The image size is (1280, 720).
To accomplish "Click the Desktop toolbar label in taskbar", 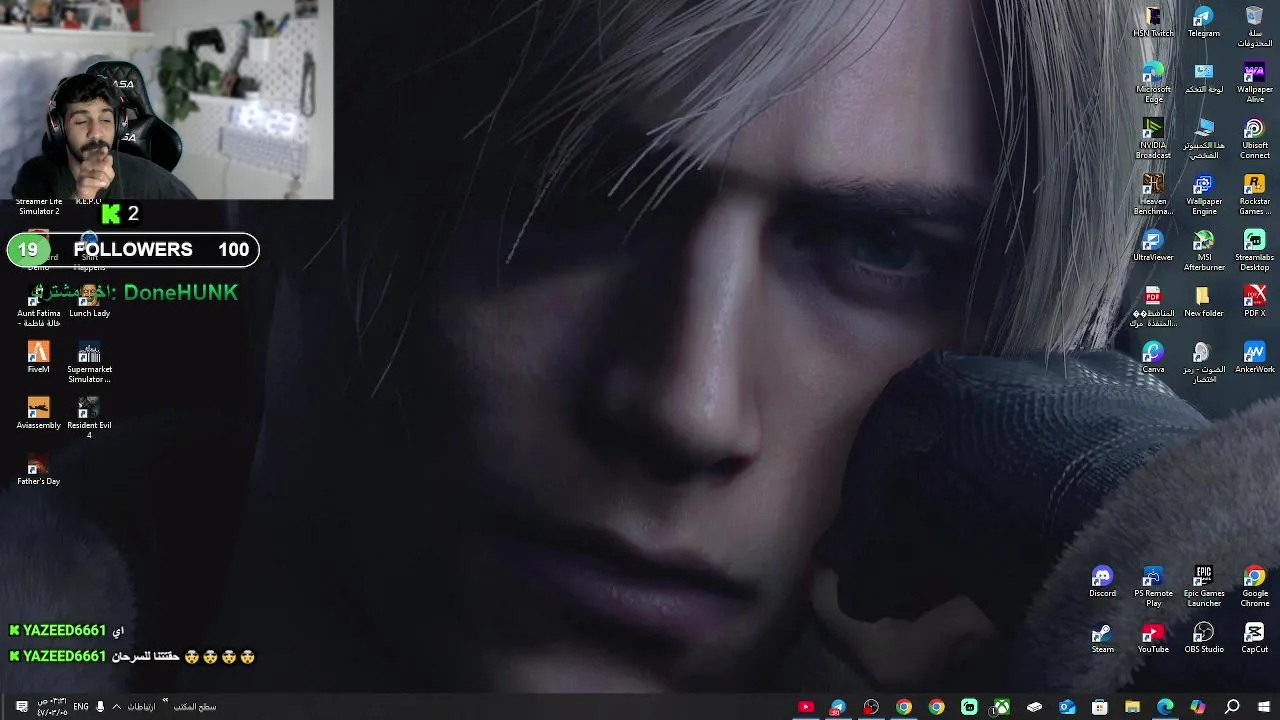I will [194, 707].
